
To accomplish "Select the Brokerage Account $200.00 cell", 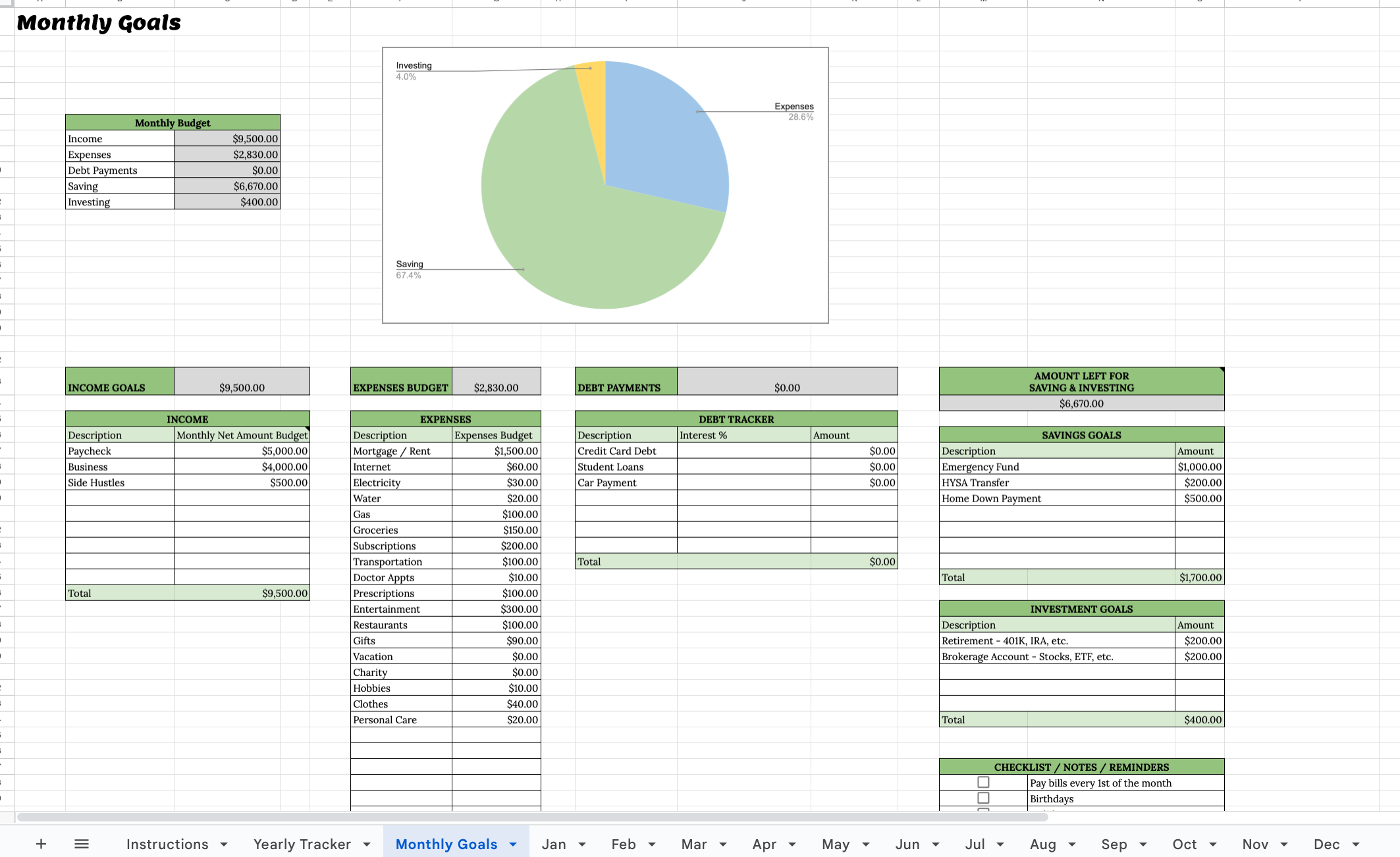I will tap(1199, 656).
